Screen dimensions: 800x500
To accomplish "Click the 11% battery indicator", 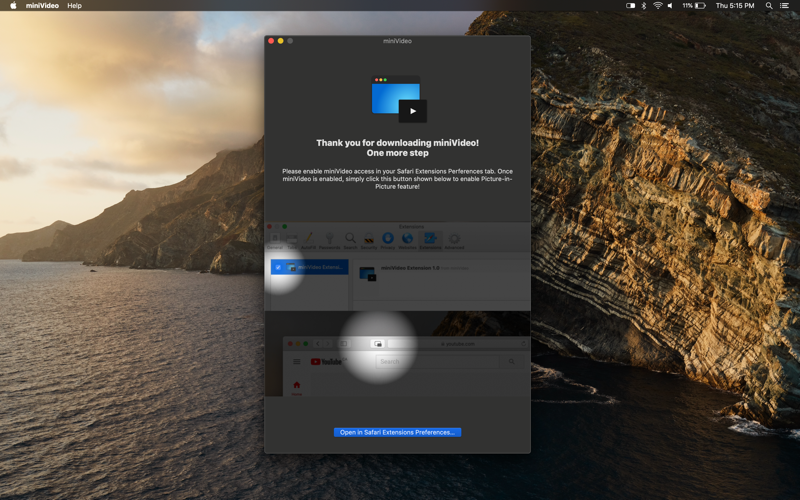I will [x=694, y=6].
